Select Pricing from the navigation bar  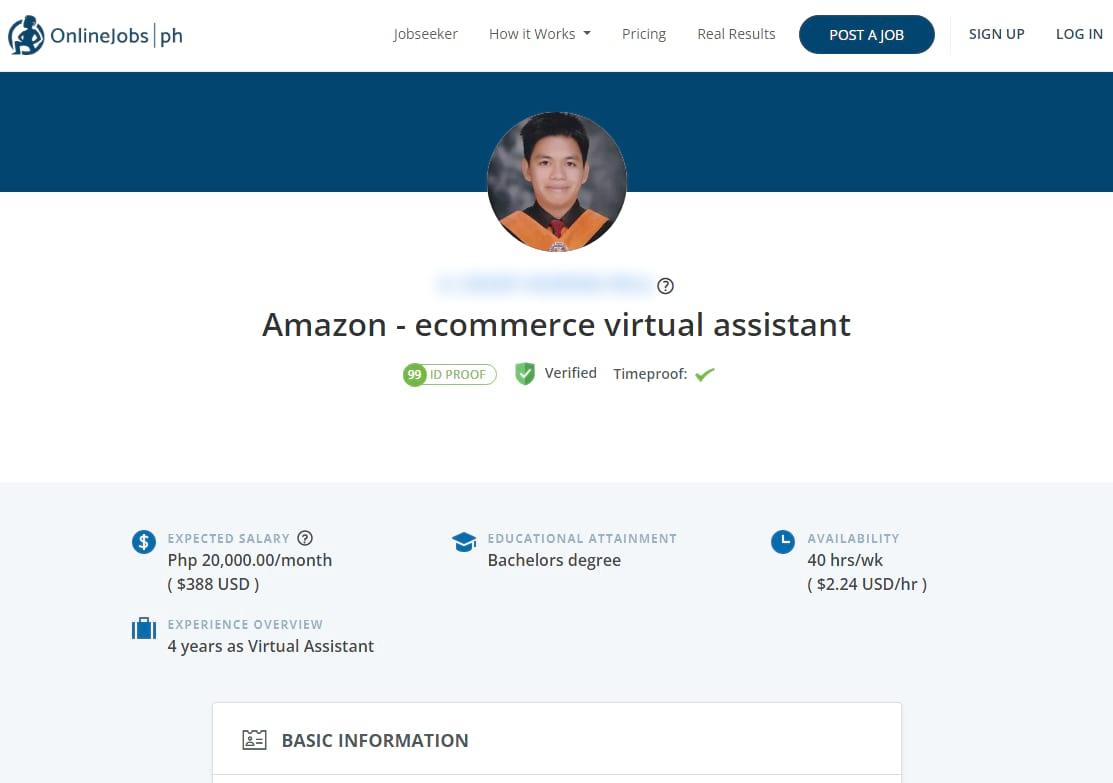click(x=643, y=33)
